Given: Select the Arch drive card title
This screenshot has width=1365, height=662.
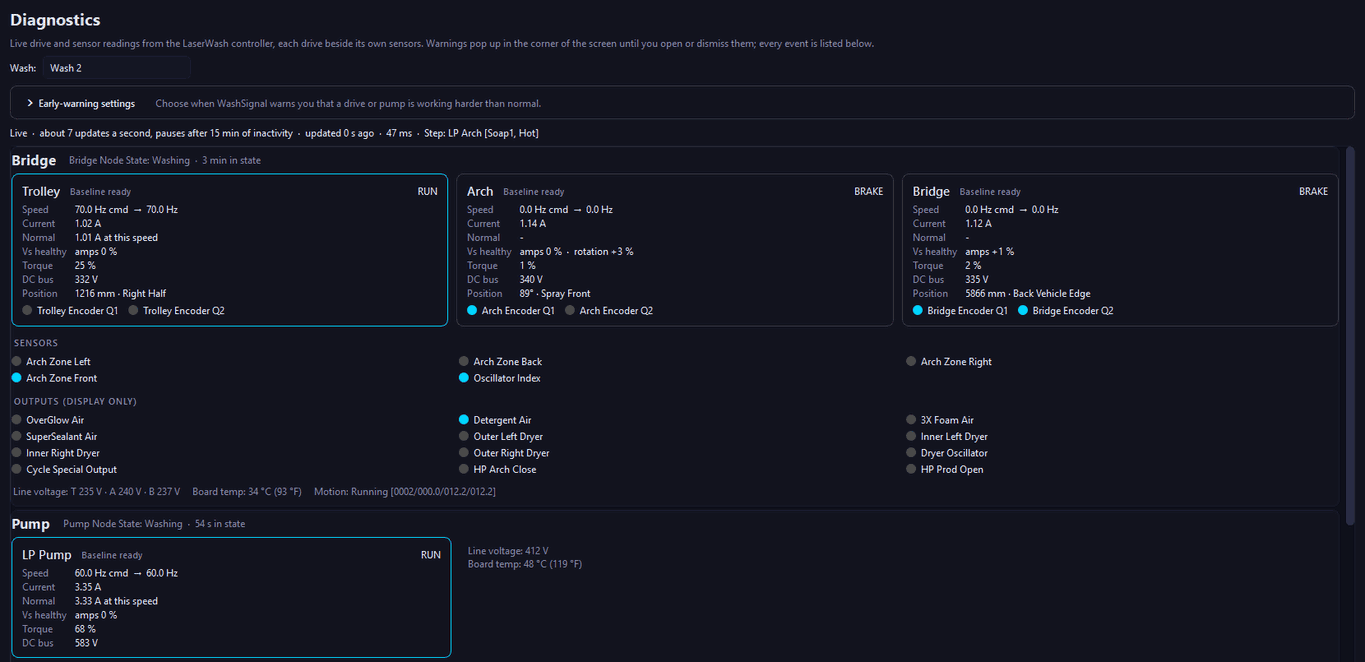Looking at the screenshot, I should 480,191.
